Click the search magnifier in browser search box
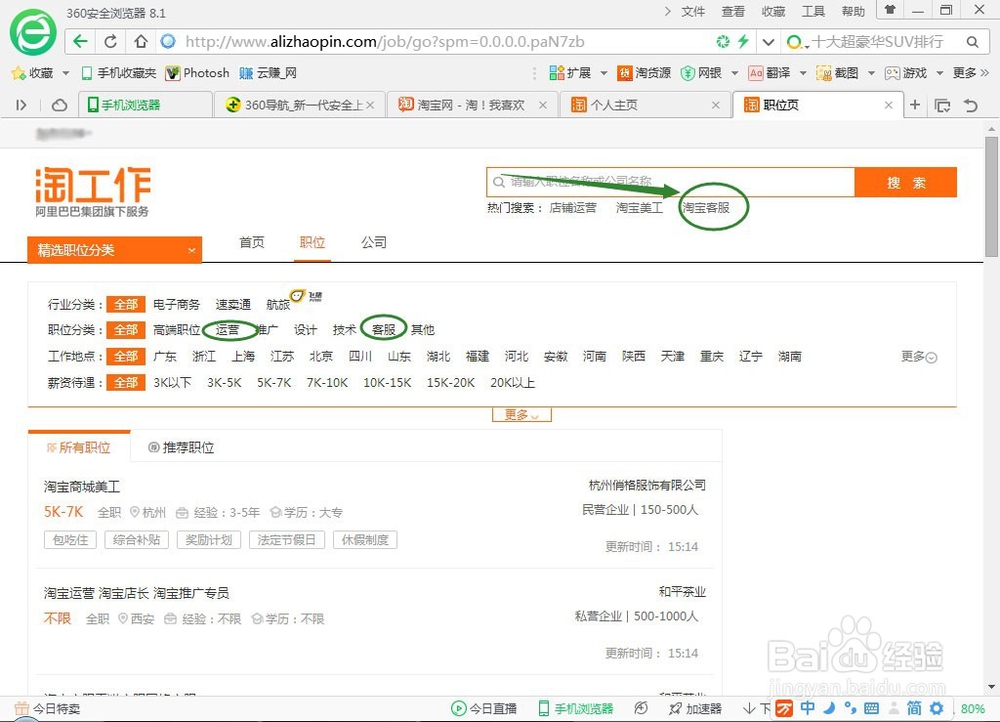The width and height of the screenshot is (1000, 722). [x=972, y=42]
